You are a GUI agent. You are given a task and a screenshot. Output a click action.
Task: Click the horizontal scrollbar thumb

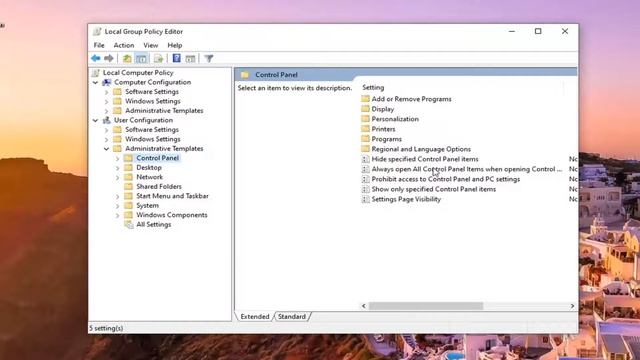click(426, 306)
